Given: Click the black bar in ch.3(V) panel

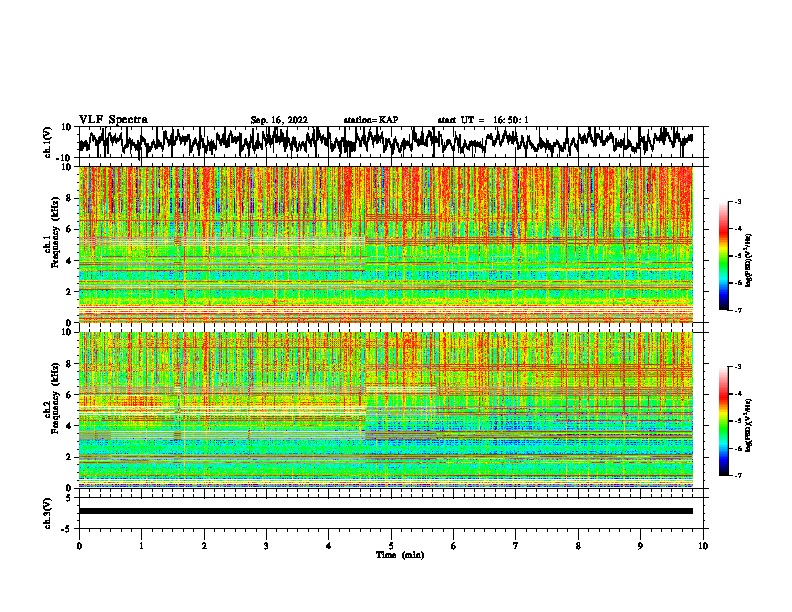Looking at the screenshot, I should pos(386,511).
